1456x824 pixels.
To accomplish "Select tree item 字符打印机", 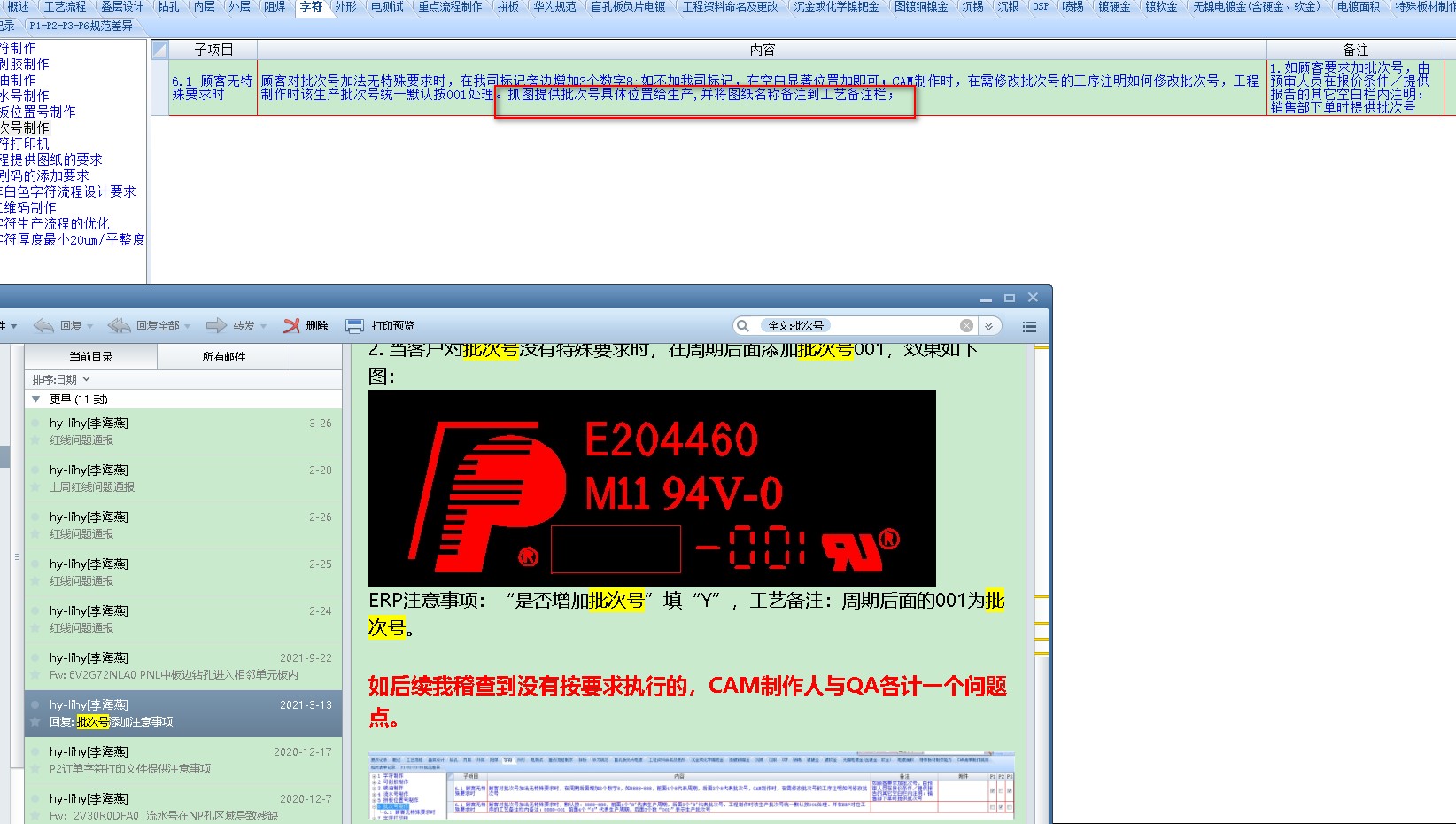I will pyautogui.click(x=25, y=144).
